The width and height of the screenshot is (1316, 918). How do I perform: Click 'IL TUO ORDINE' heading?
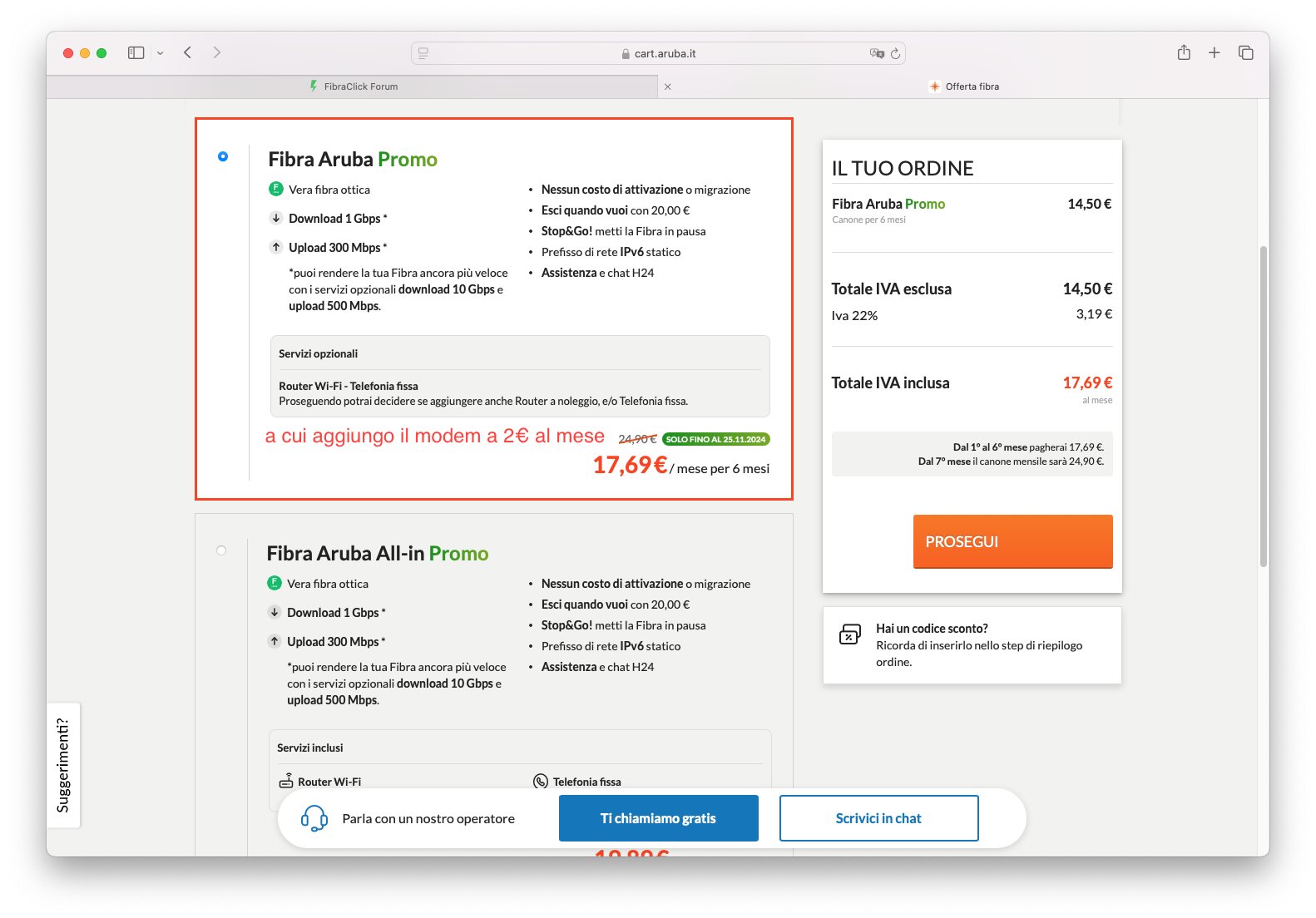903,168
